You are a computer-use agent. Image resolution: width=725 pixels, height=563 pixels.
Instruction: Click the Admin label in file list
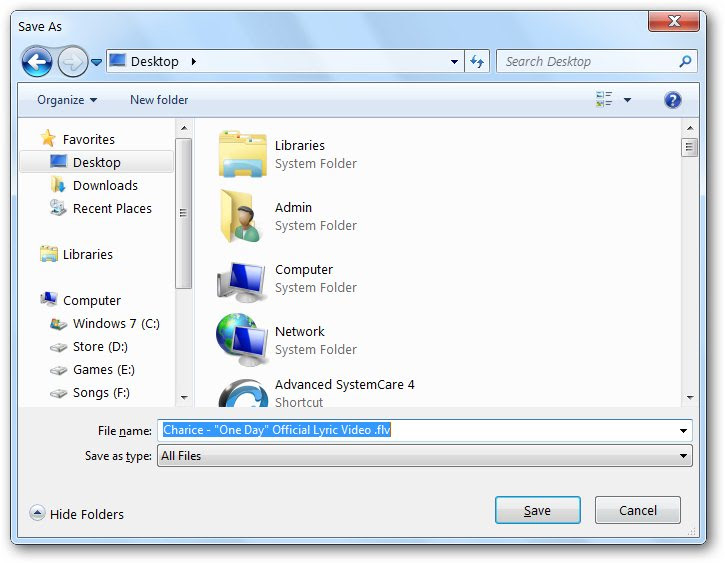pos(293,208)
